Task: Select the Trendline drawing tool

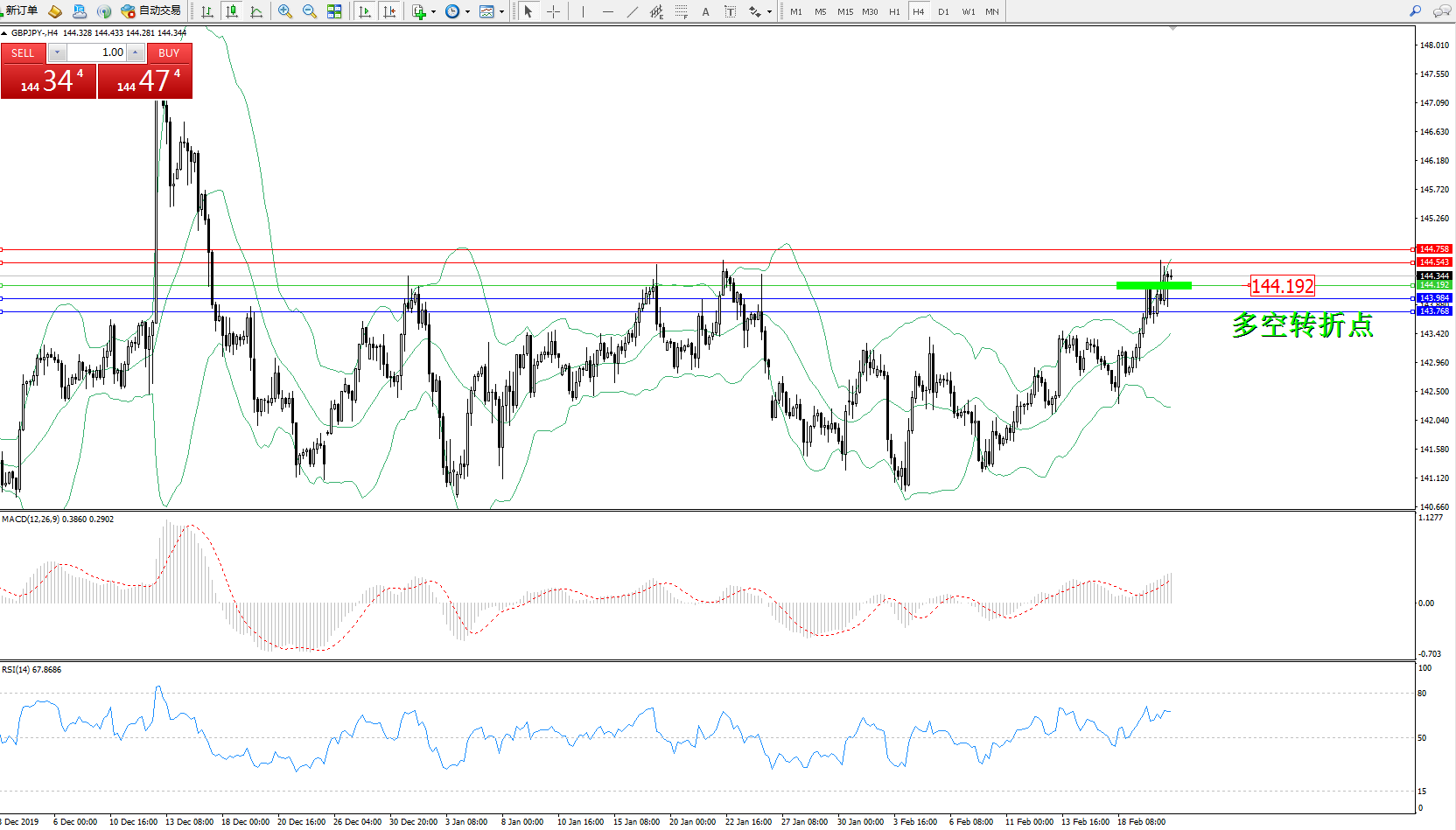Action: (632, 11)
